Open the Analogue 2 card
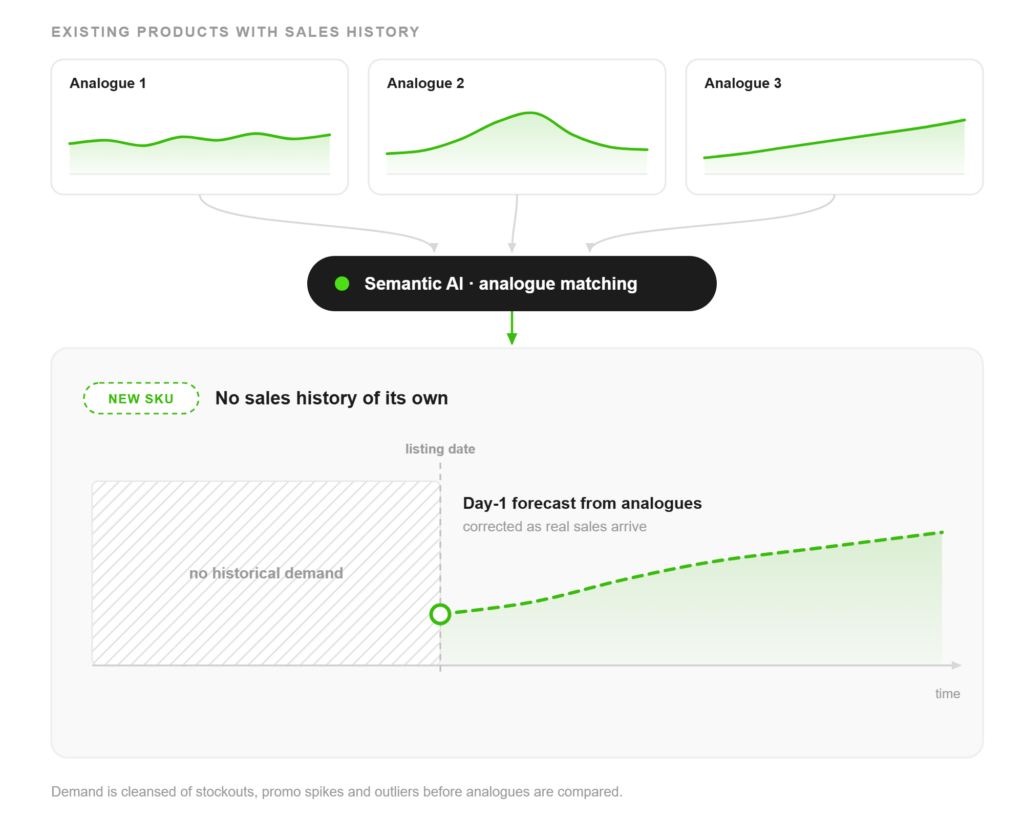This screenshot has width=1024, height=819. click(517, 127)
